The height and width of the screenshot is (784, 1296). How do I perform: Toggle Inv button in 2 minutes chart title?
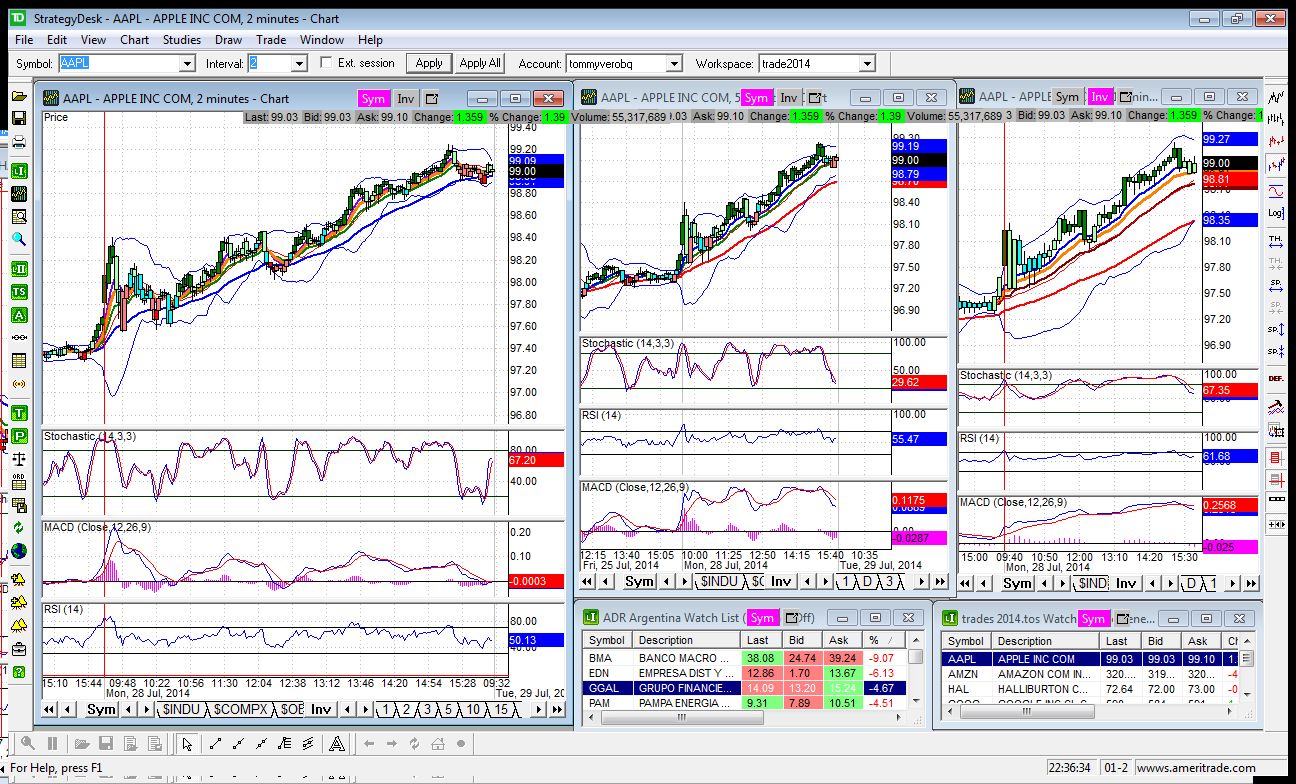pyautogui.click(x=405, y=98)
